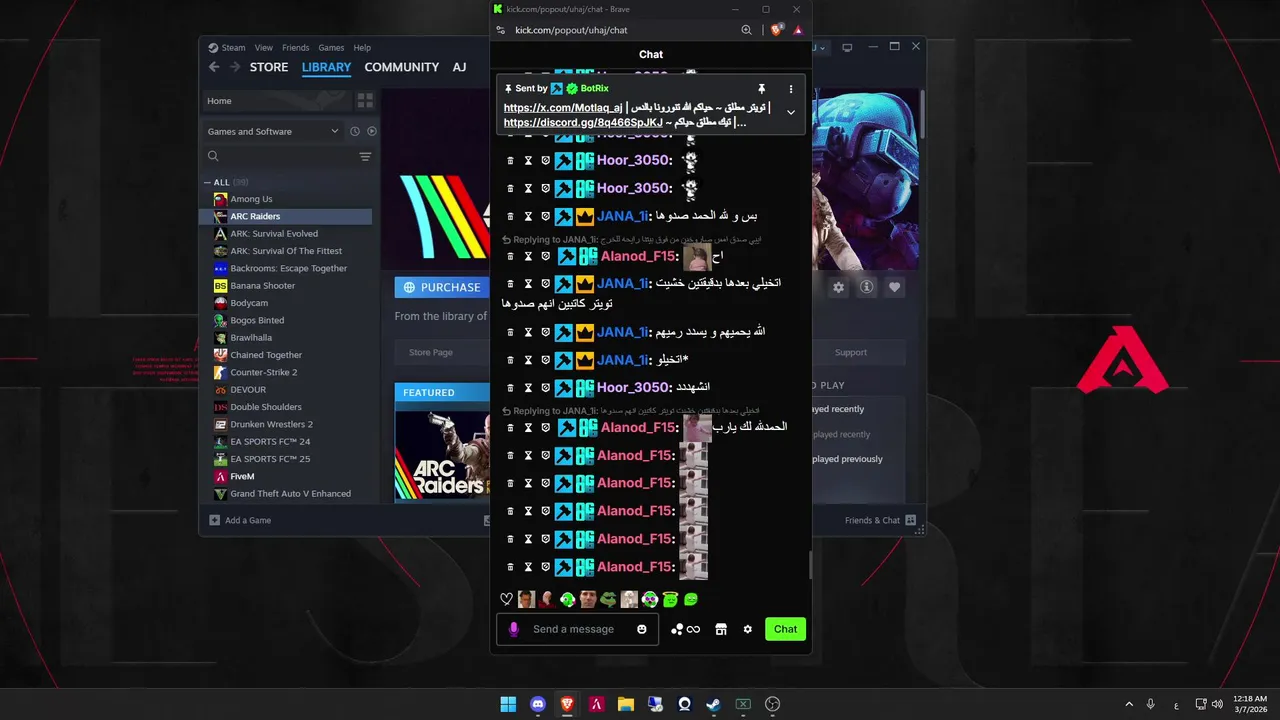Screen dimensions: 1280x720
Task: Open the Support tab in Steam
Action: (x=851, y=352)
